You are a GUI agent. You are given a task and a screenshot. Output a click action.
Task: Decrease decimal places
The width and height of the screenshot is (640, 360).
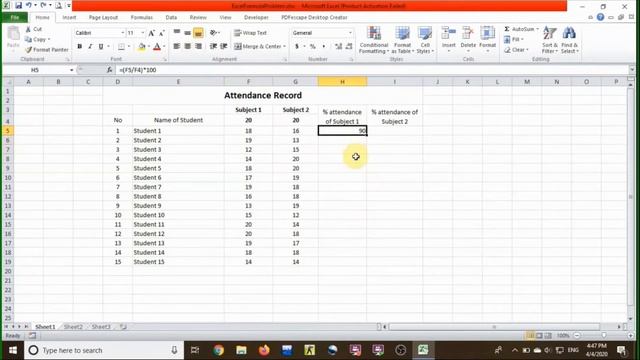point(349,47)
